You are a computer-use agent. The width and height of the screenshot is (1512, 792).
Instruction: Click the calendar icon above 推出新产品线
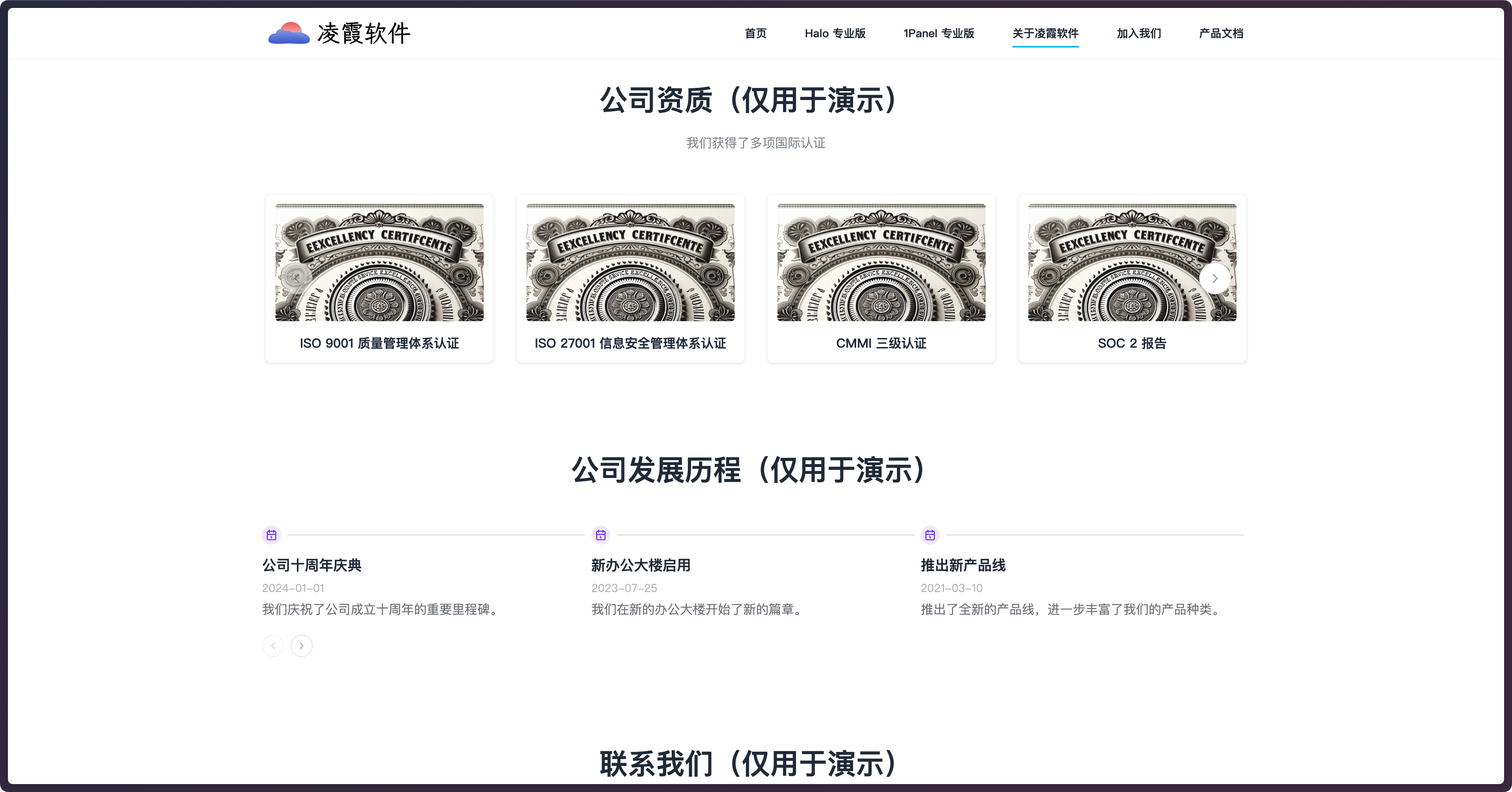pyautogui.click(x=930, y=535)
